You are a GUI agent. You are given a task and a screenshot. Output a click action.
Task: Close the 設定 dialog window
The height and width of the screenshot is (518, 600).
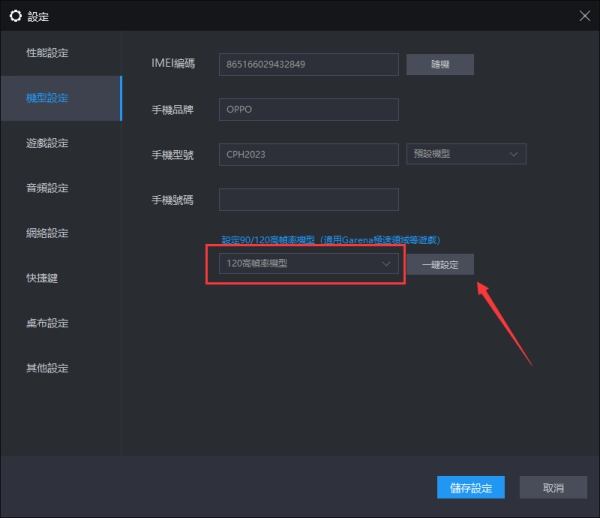(585, 15)
